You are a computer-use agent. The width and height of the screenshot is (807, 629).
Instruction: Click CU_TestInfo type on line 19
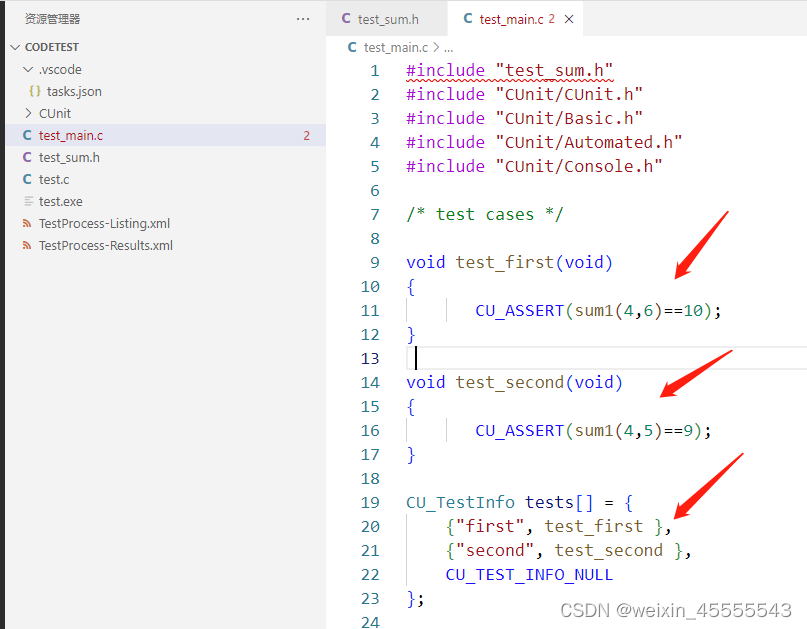coord(460,502)
